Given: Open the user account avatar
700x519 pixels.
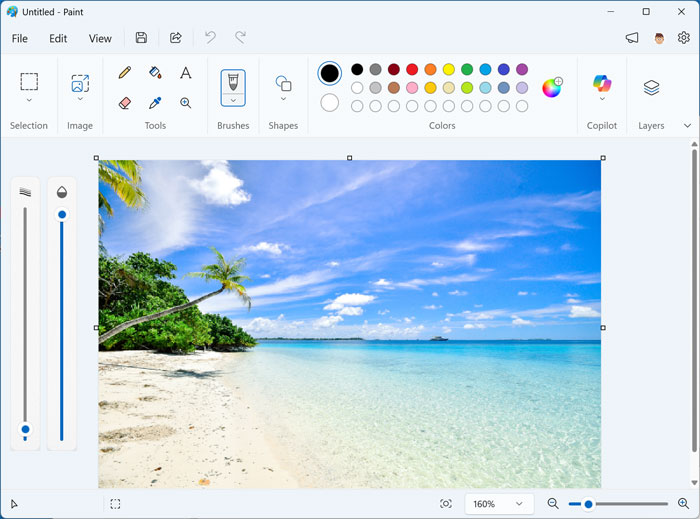Looking at the screenshot, I should (659, 38).
